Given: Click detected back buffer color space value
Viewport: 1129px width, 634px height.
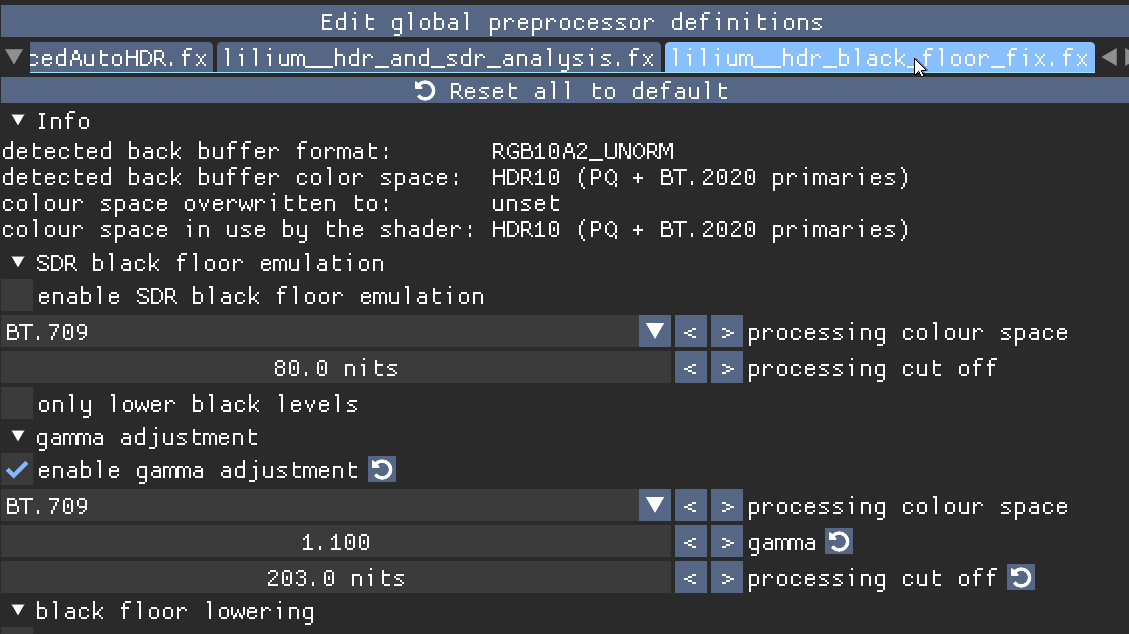Looking at the screenshot, I should tap(701, 178).
